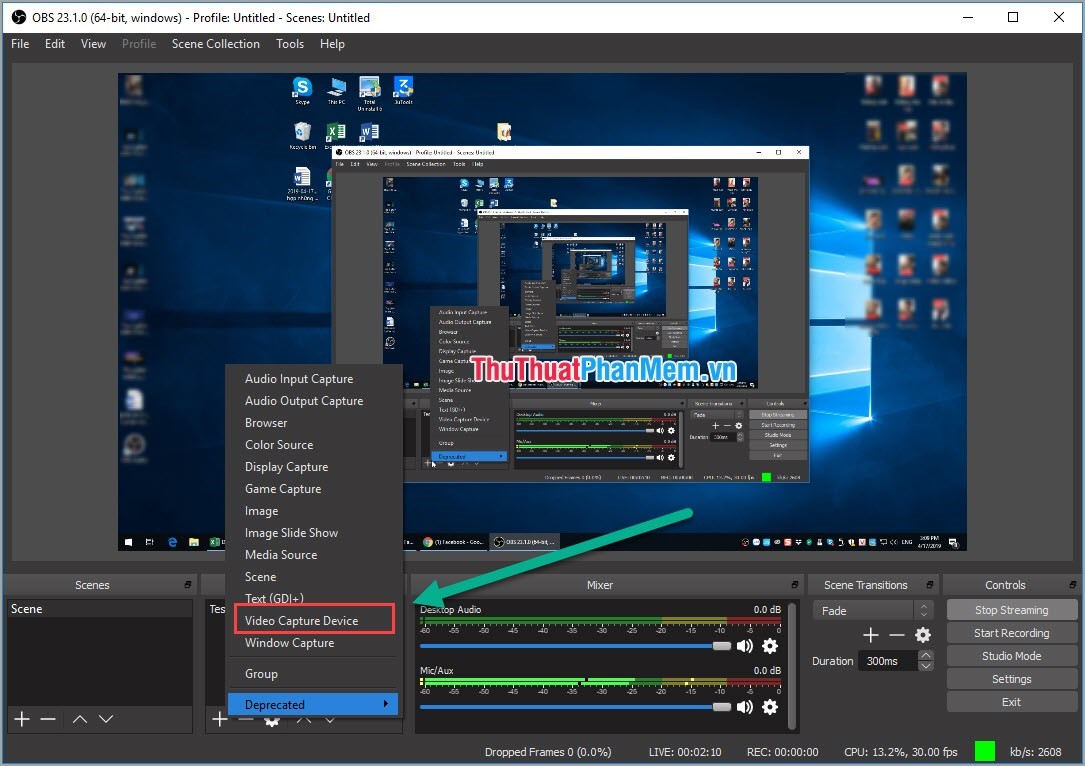1085x766 pixels.
Task: Move the scene up with the up-arrow icon
Action: click(x=79, y=718)
